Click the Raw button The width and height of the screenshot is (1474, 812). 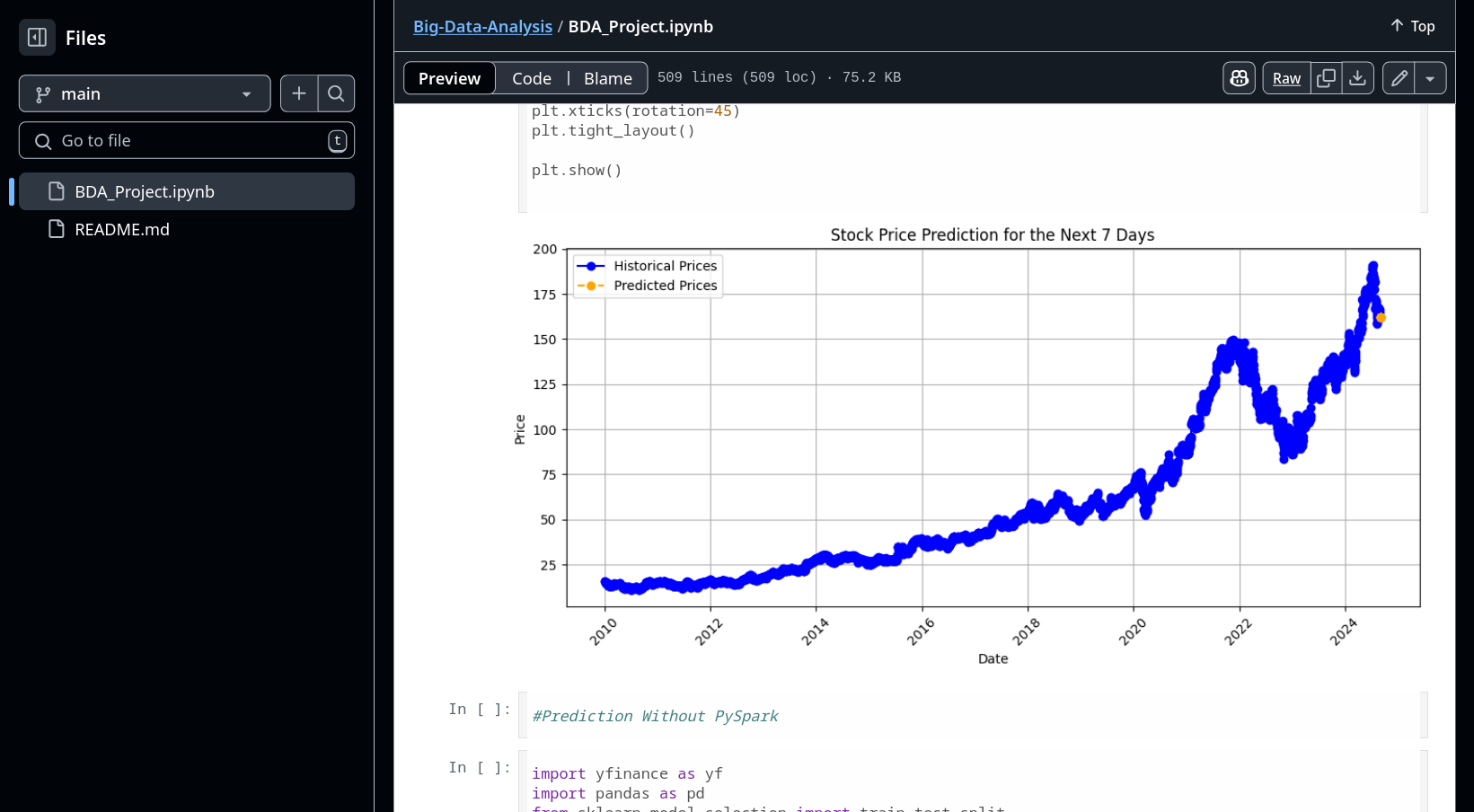1286,78
